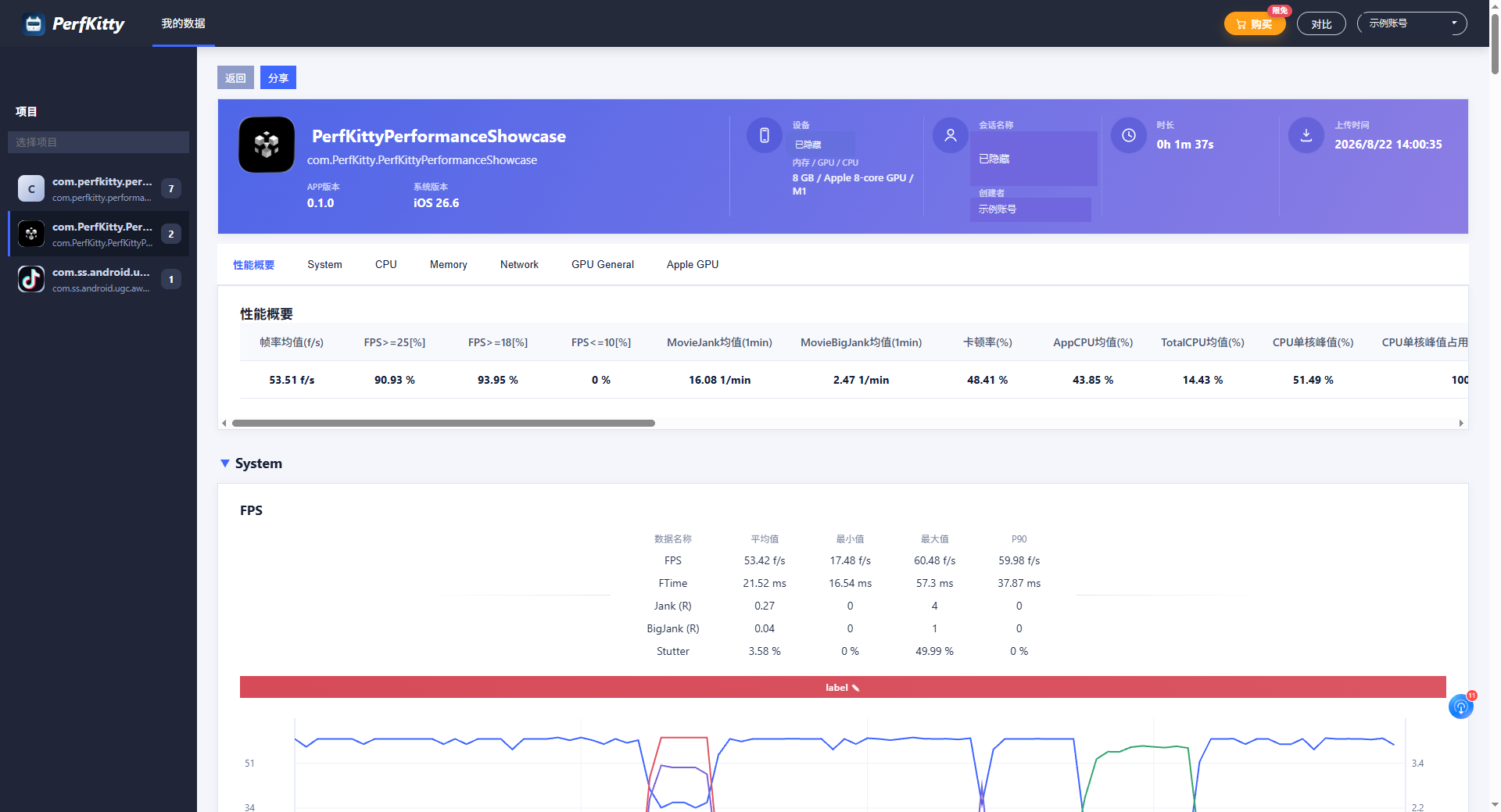The height and width of the screenshot is (812, 1501).
Task: Open 我的数据 in the top navigation
Action: coord(184,23)
